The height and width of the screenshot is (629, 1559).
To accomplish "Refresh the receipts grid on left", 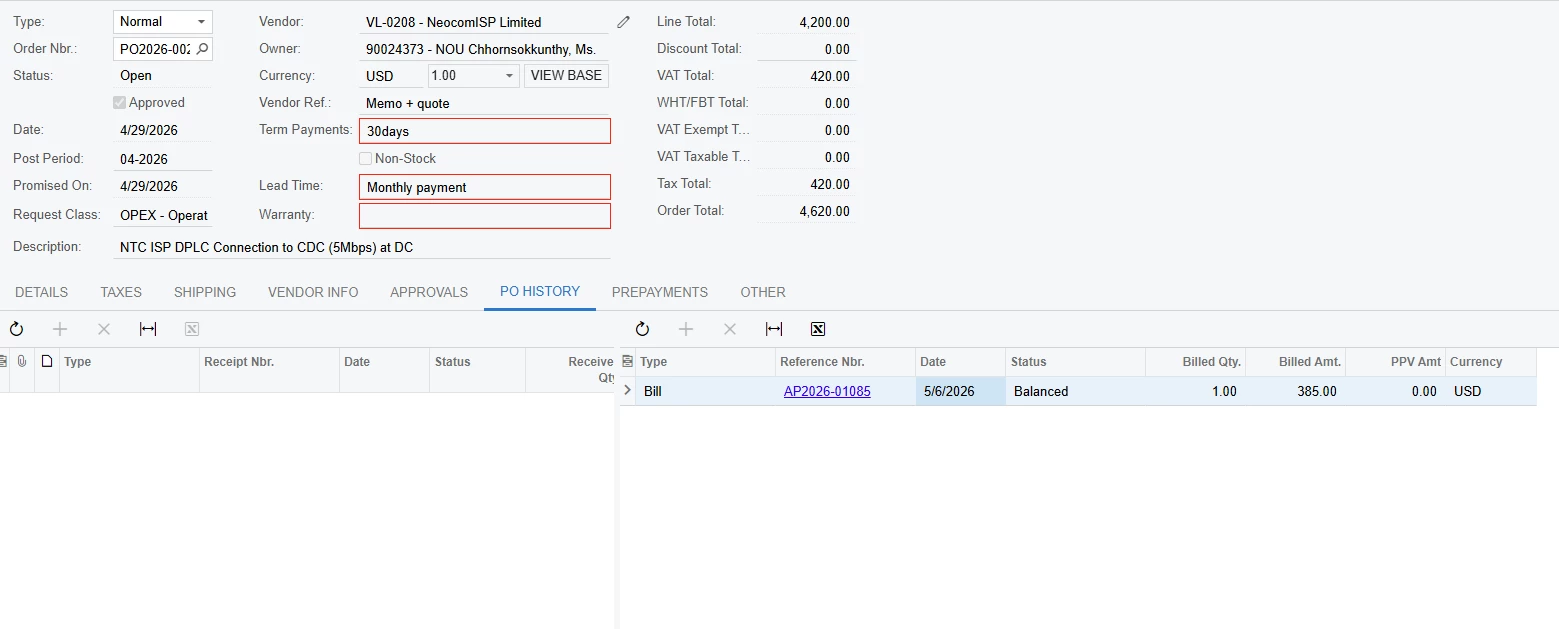I will click(x=16, y=329).
